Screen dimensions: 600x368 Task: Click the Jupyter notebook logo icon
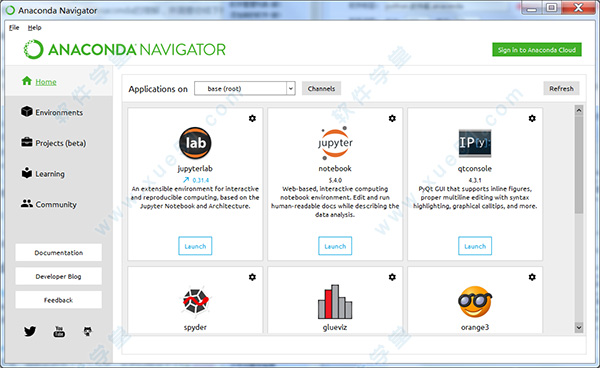(335, 143)
